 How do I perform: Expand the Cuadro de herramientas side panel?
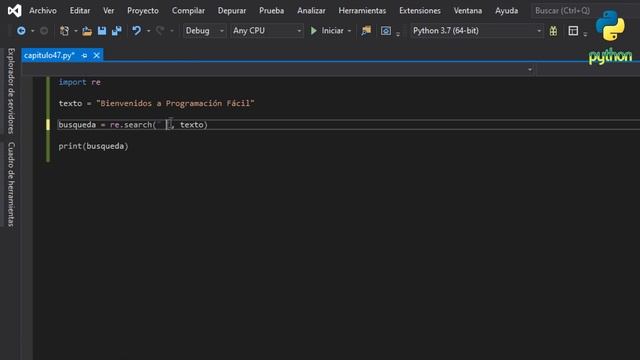11,184
